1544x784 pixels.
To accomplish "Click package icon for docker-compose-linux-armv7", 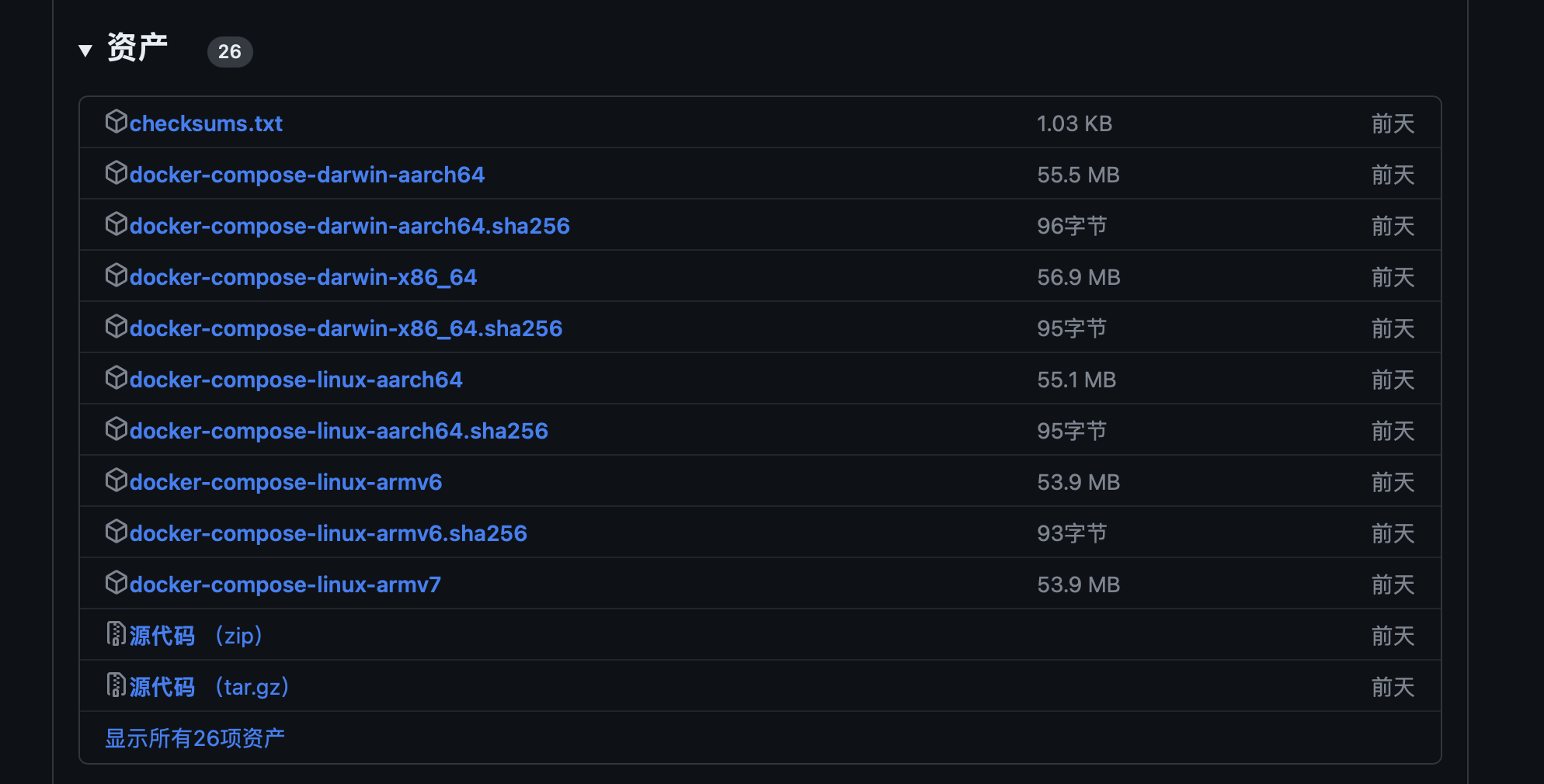I will (116, 583).
